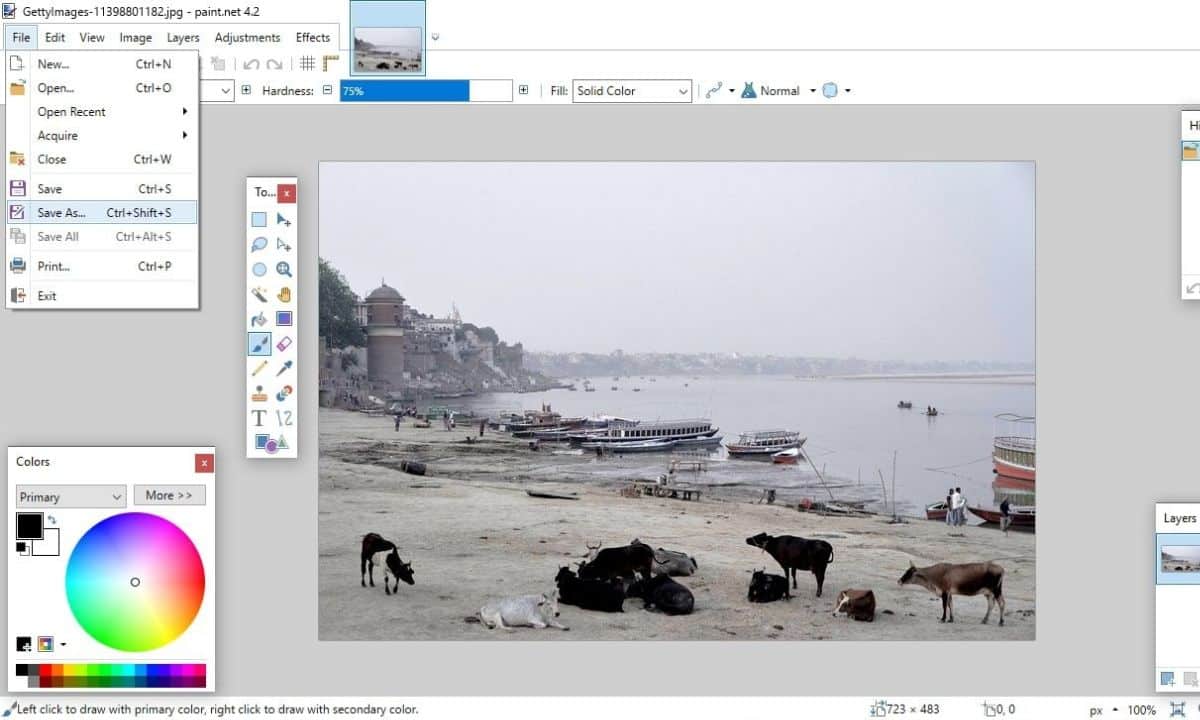Open the Edit menu

55,38
